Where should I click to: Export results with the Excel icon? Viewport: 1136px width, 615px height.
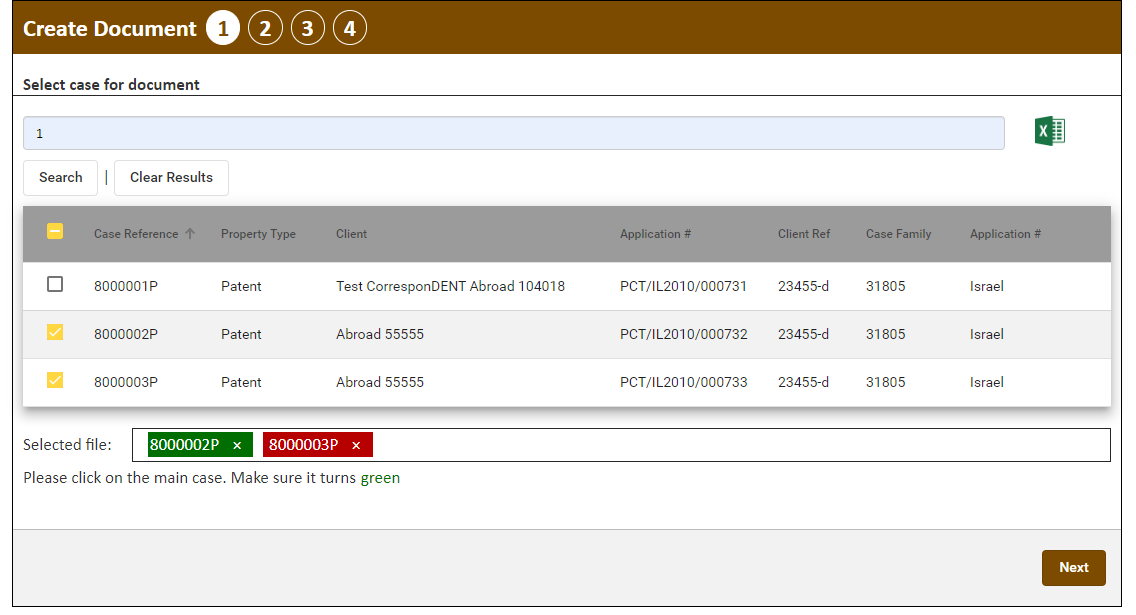pos(1050,132)
